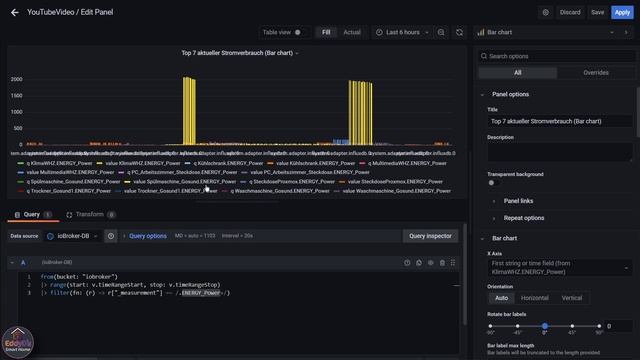This screenshot has height=360, width=640.
Task: Open X Axis field dropdown
Action: pyautogui.click(x=560, y=268)
